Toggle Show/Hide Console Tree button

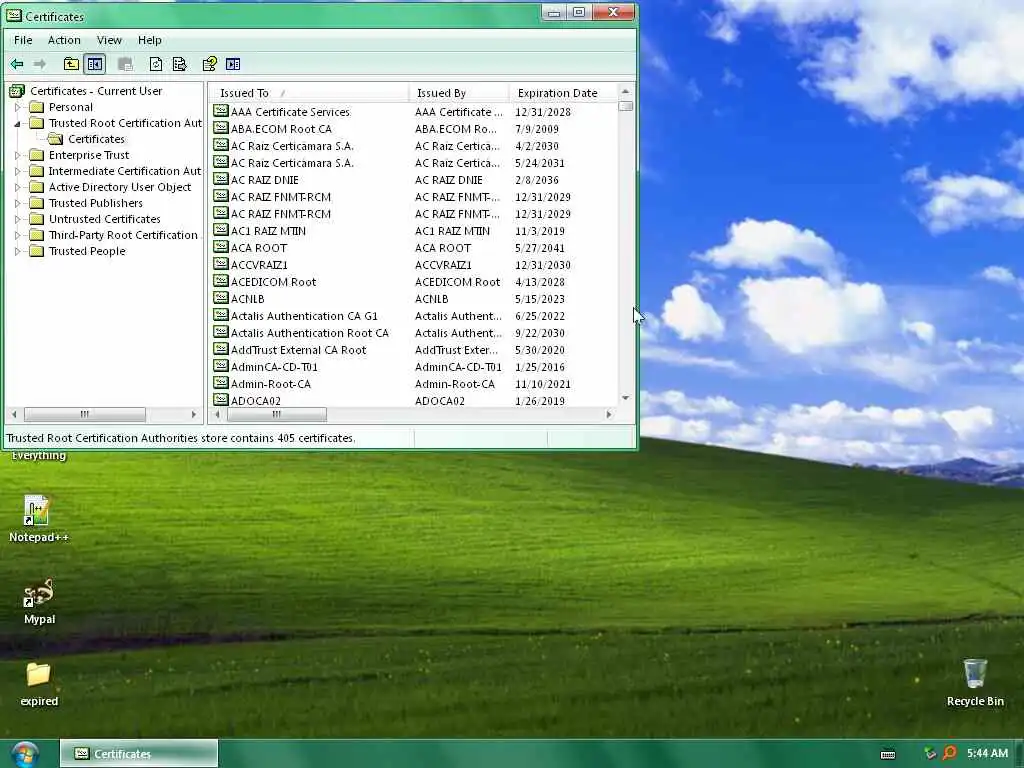point(95,64)
